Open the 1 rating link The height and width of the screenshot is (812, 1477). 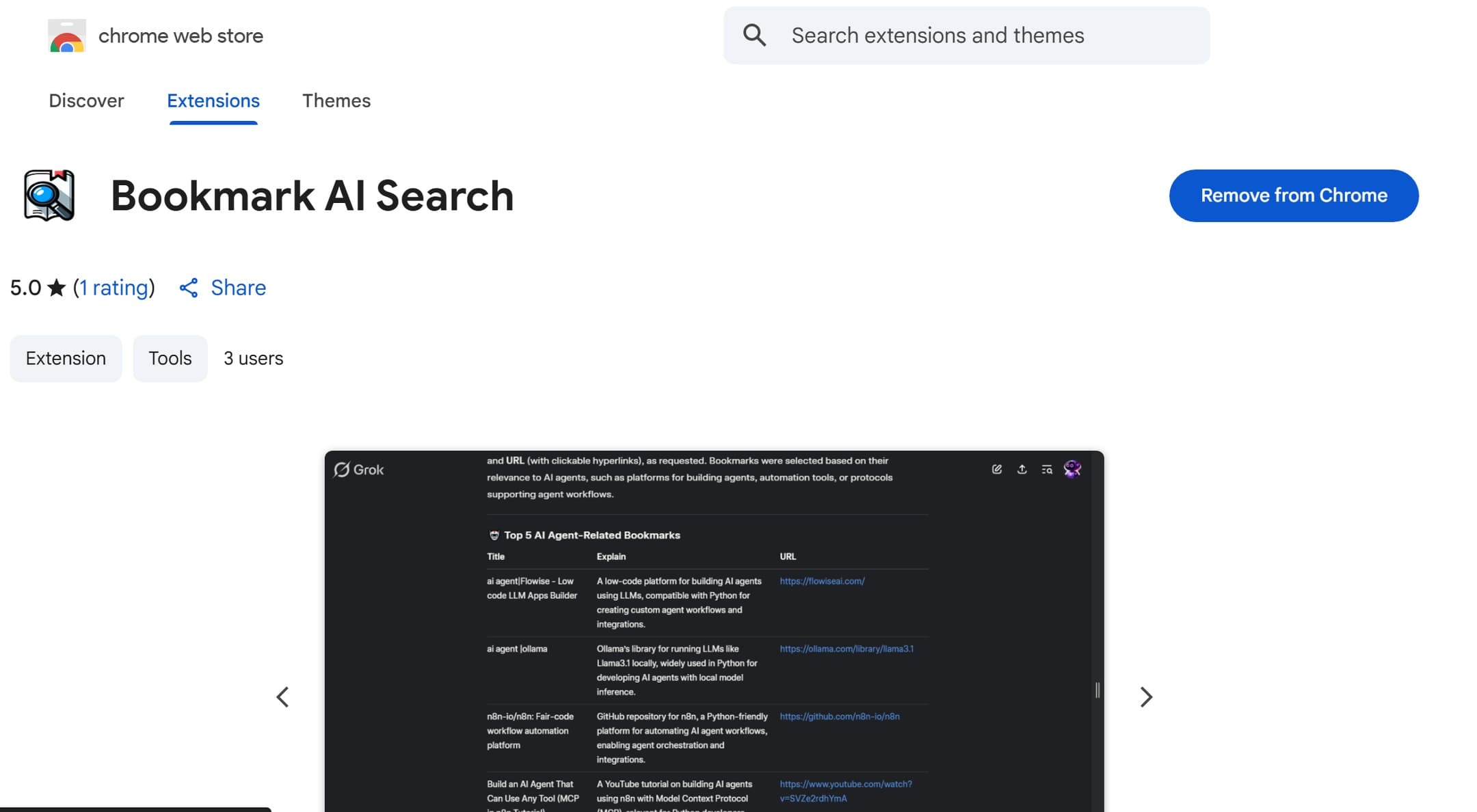pos(114,288)
